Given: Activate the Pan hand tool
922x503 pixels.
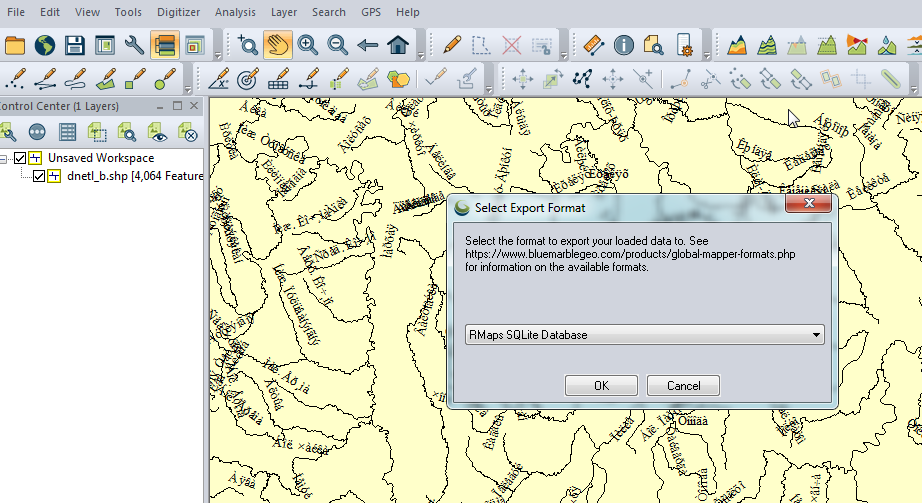Looking at the screenshot, I should tap(278, 45).
